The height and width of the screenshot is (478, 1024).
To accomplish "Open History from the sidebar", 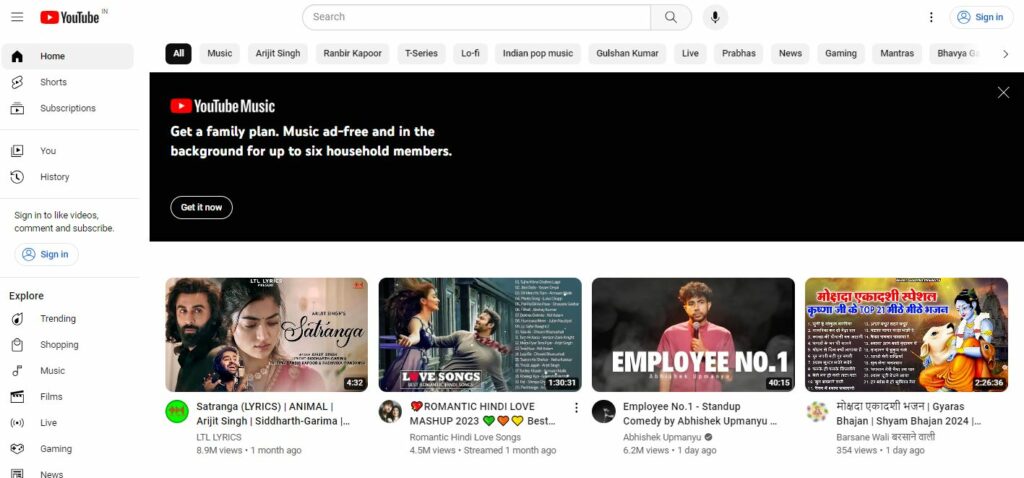I will (x=67, y=177).
